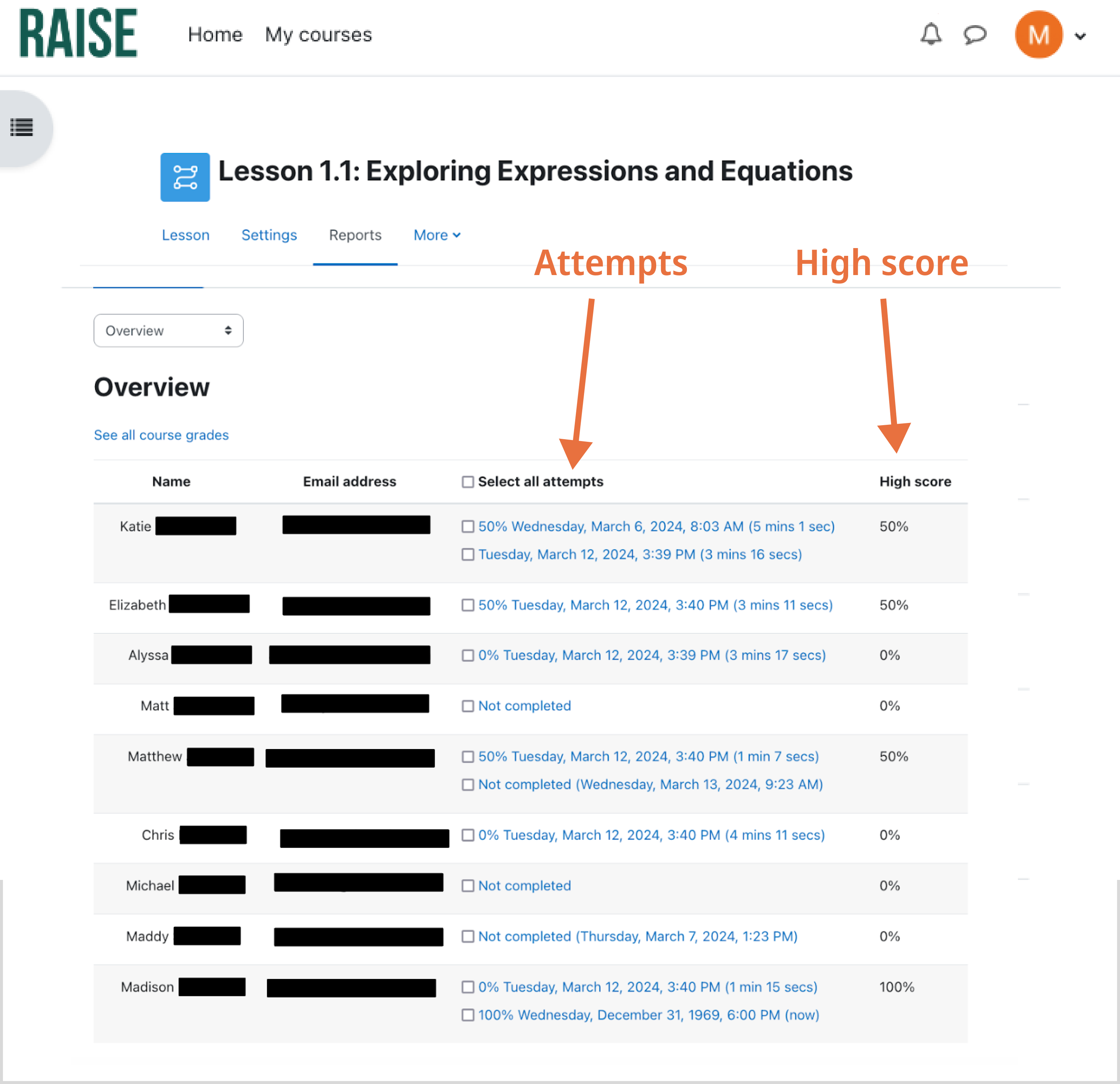Viewport: 1120px width, 1084px height.
Task: Tick Katie's 50% March 6 attempt checkbox
Action: [x=468, y=526]
